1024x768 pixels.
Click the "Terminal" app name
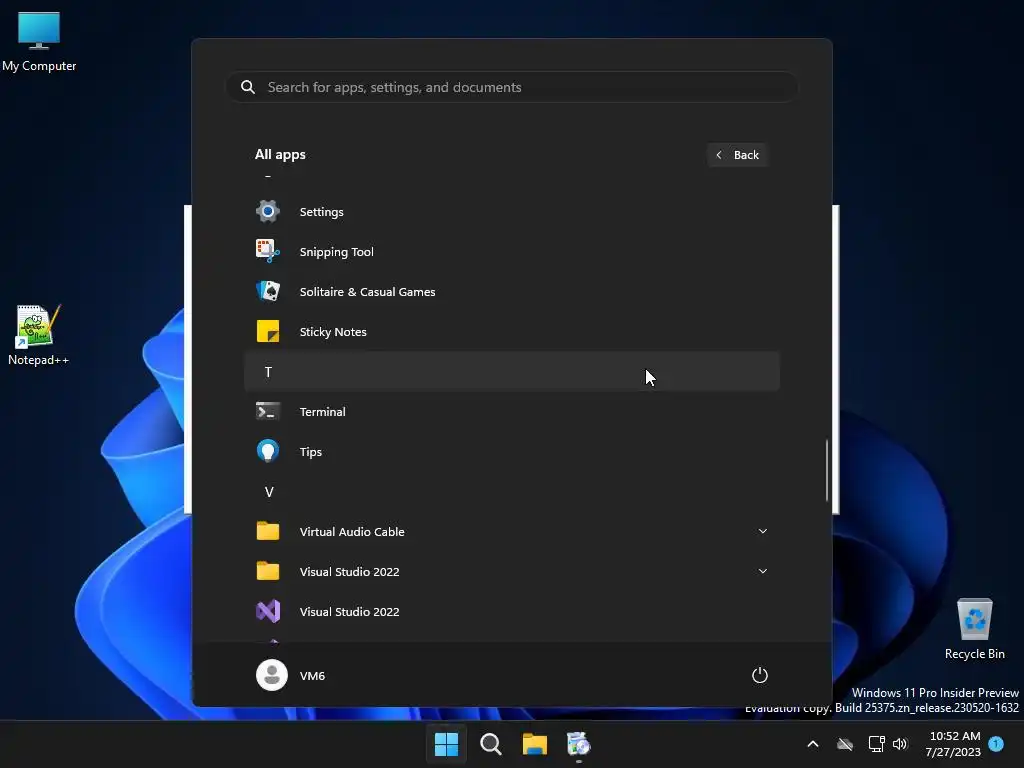click(x=323, y=411)
